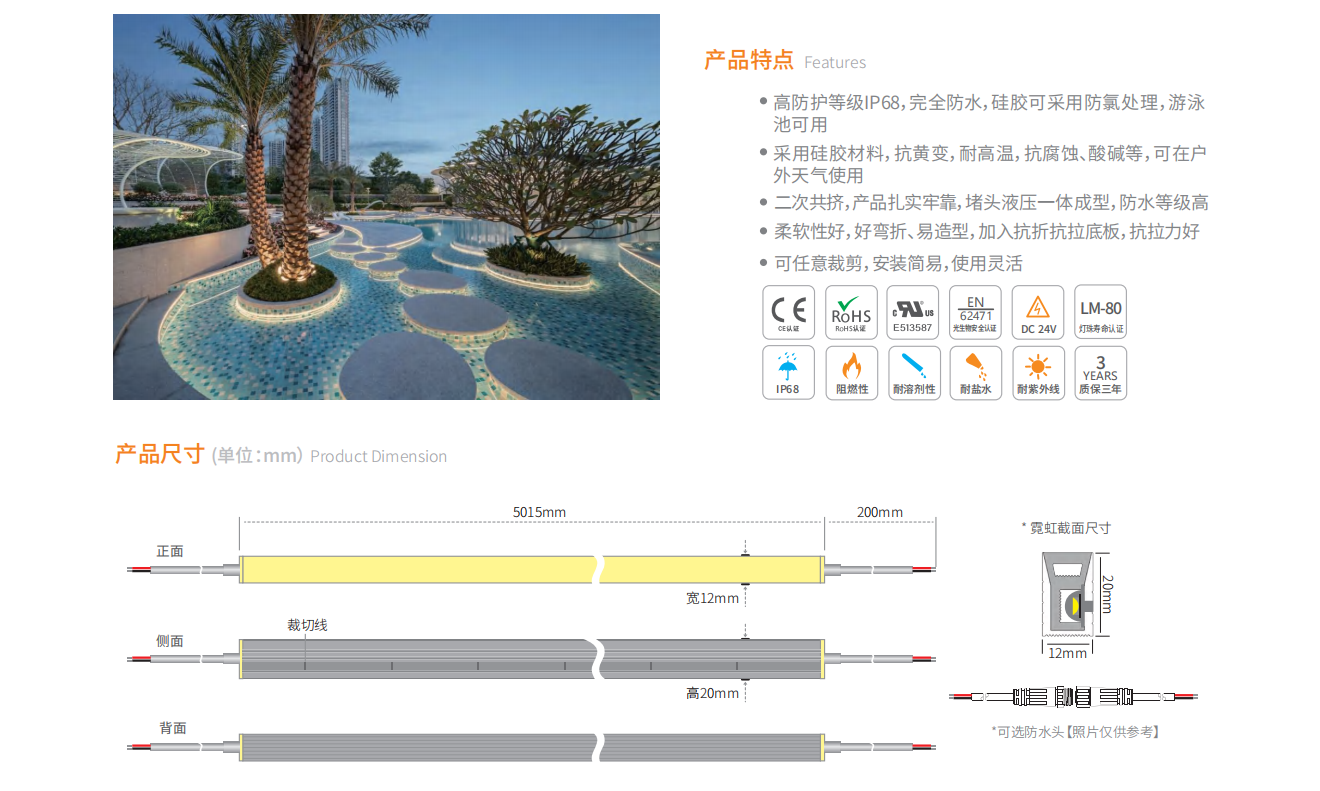Image resolution: width=1320 pixels, height=791 pixels.
Task: Click the DC 24V voltage warning icon
Action: point(1037,312)
